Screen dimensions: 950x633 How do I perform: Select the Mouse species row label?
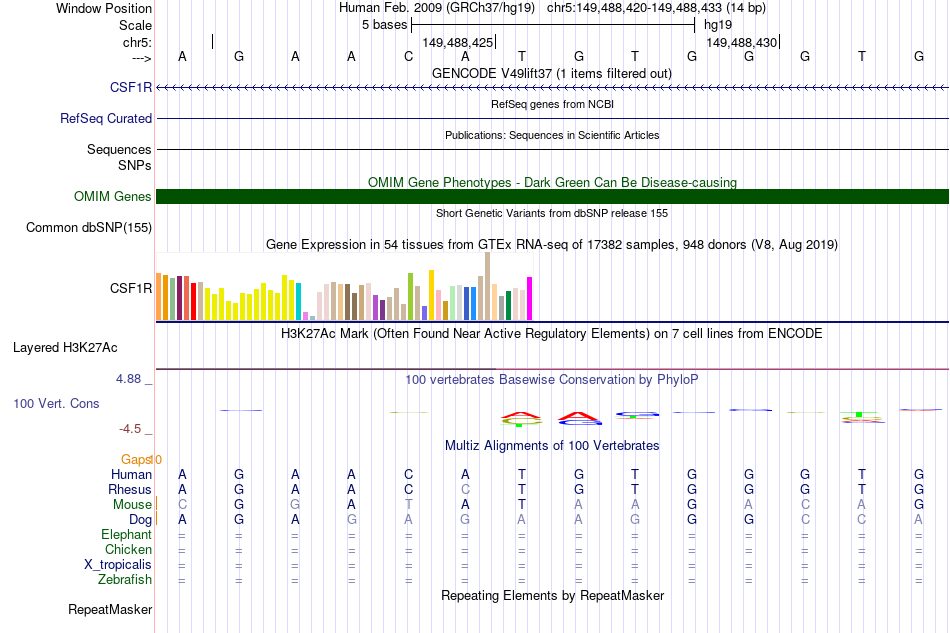(132, 505)
